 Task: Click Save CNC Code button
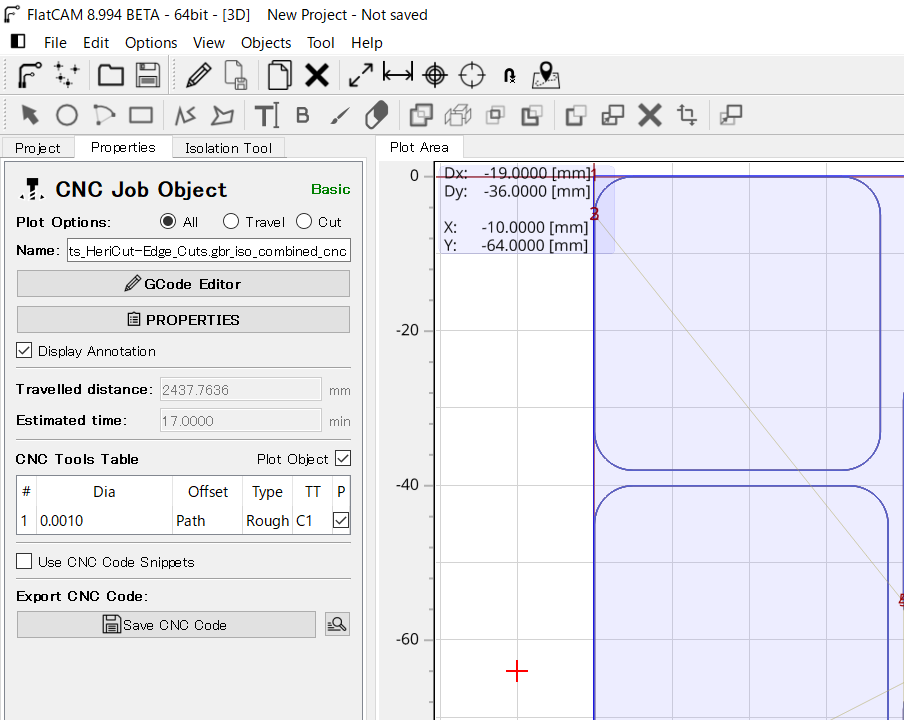(166, 625)
